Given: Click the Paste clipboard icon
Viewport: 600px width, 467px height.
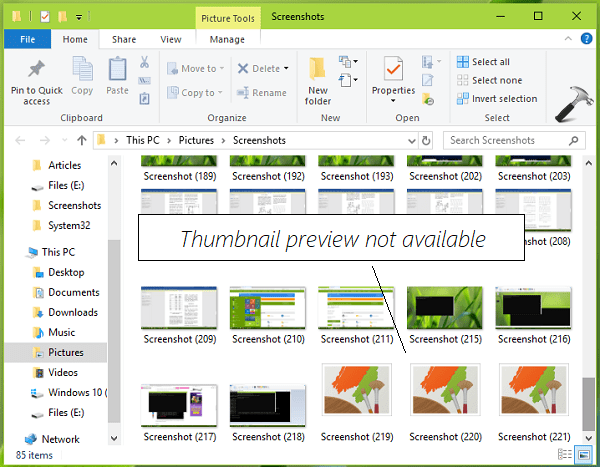Looking at the screenshot, I should (117, 70).
